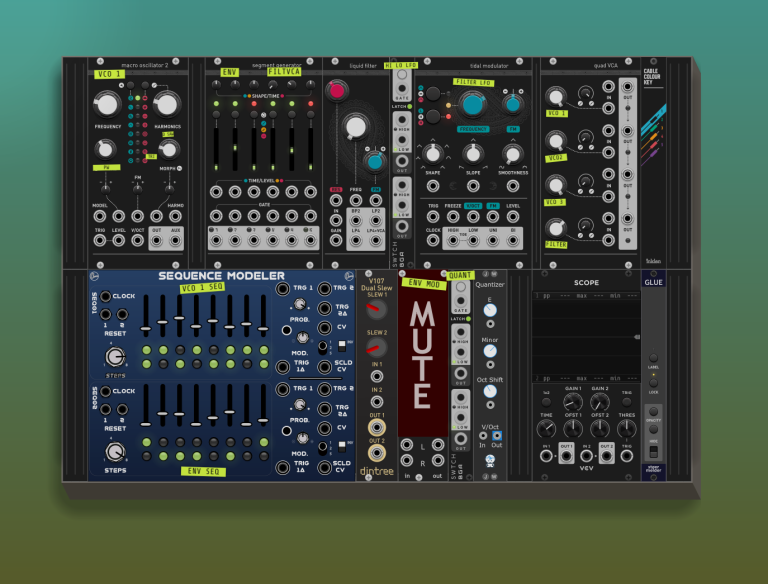Click the SEQ001 STEPS knob
768x584 pixels.
(x=115, y=357)
